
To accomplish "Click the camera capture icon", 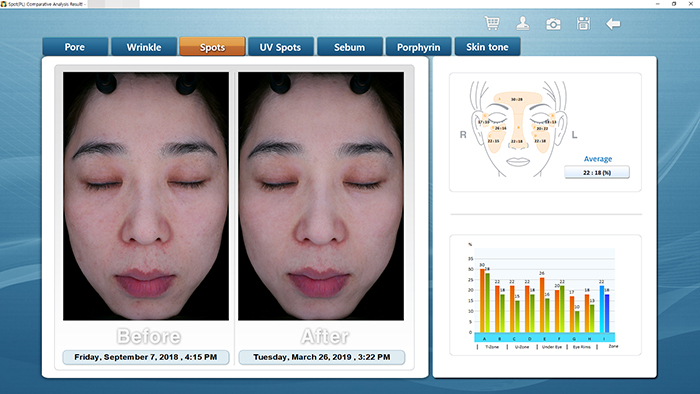I will click(553, 24).
